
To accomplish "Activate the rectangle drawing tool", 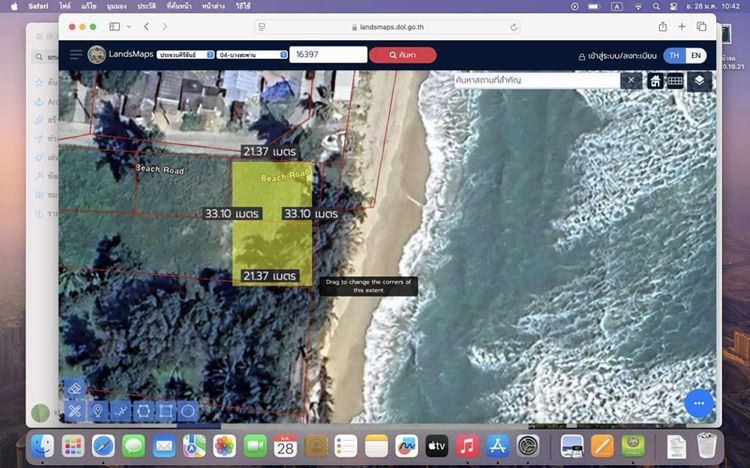I will tap(166, 410).
